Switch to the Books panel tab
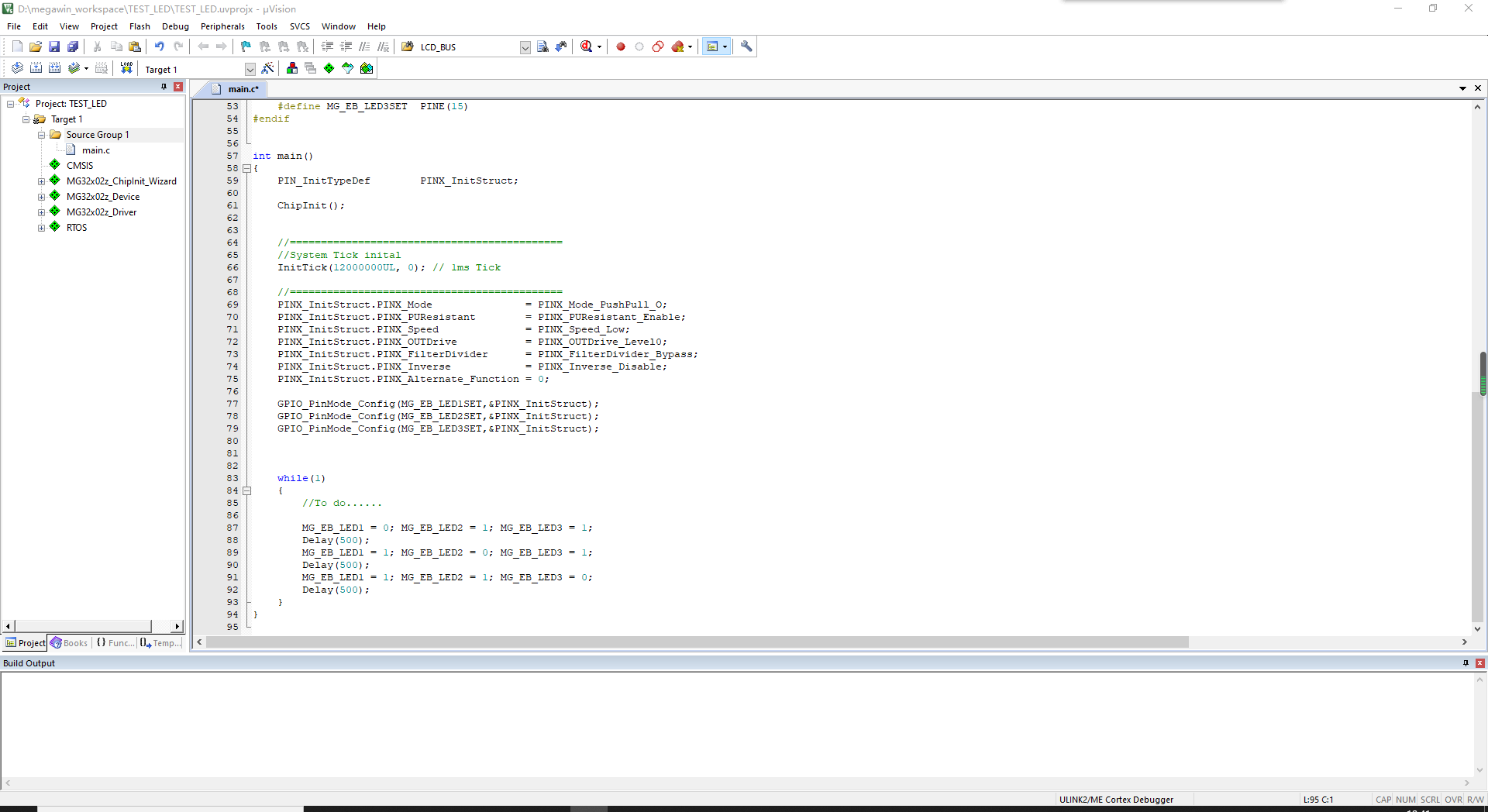The width and height of the screenshot is (1488, 812). (69, 643)
